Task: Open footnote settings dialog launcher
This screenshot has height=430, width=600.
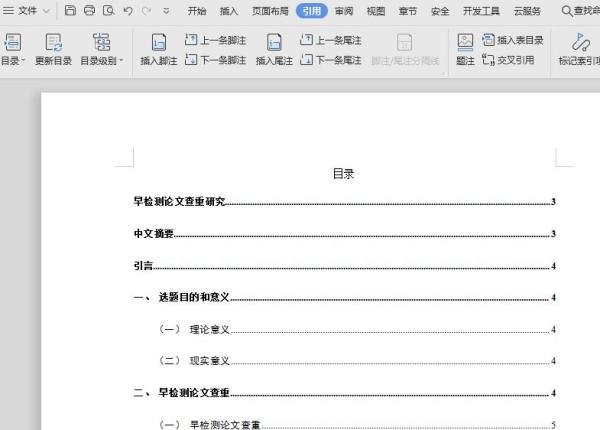Action: (443, 73)
